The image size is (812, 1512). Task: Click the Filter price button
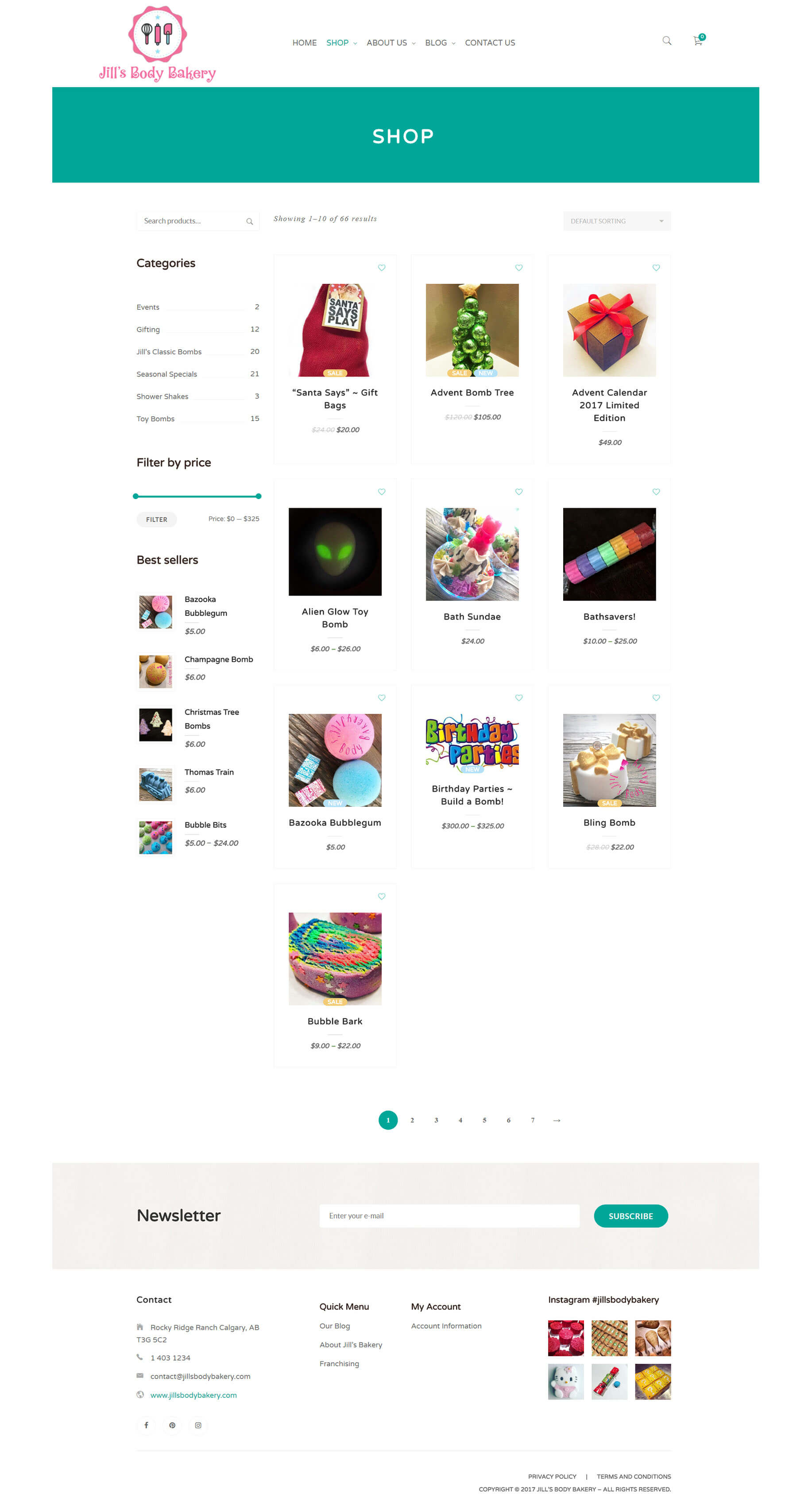coord(157,519)
